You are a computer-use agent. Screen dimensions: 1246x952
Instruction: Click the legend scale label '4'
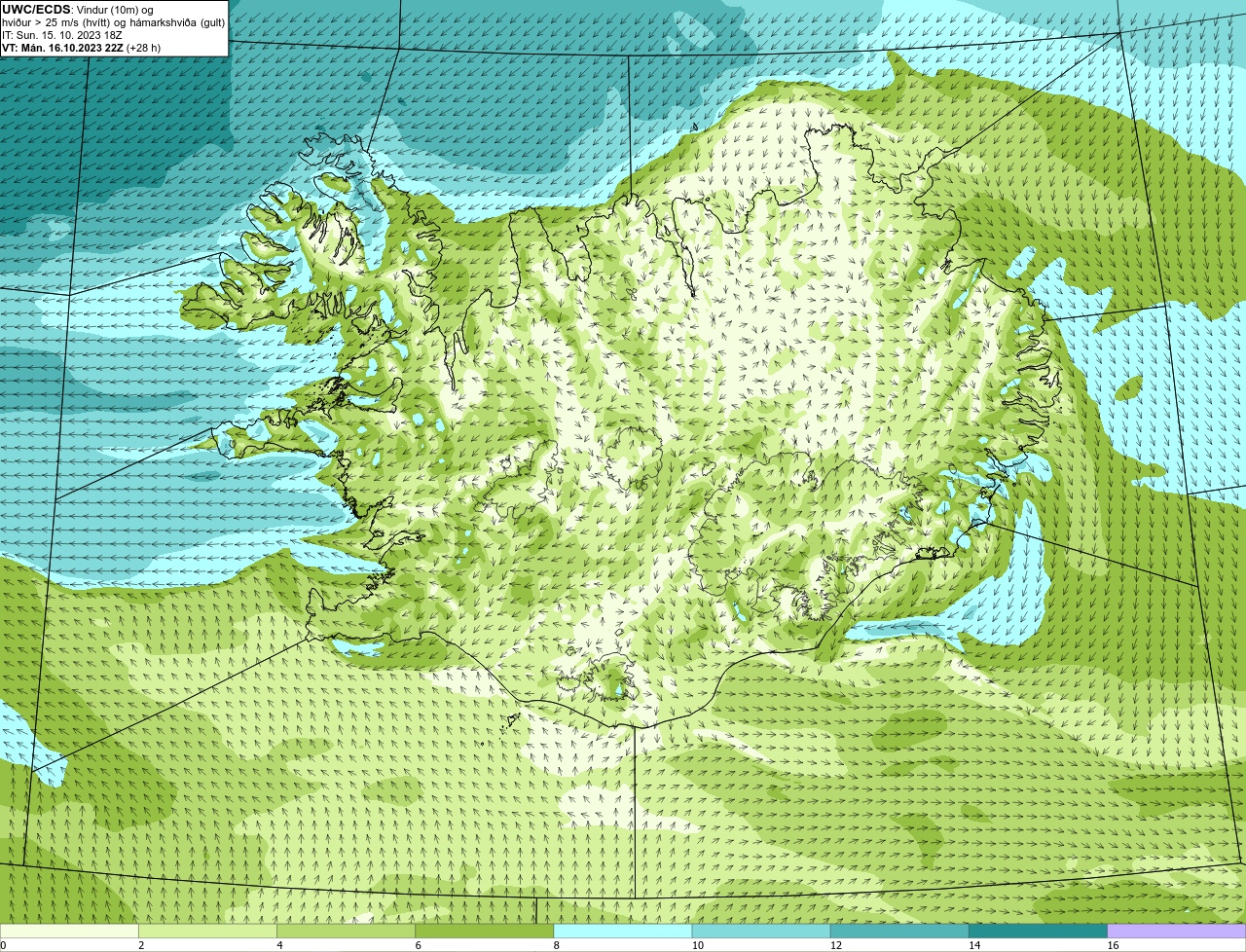click(x=279, y=945)
